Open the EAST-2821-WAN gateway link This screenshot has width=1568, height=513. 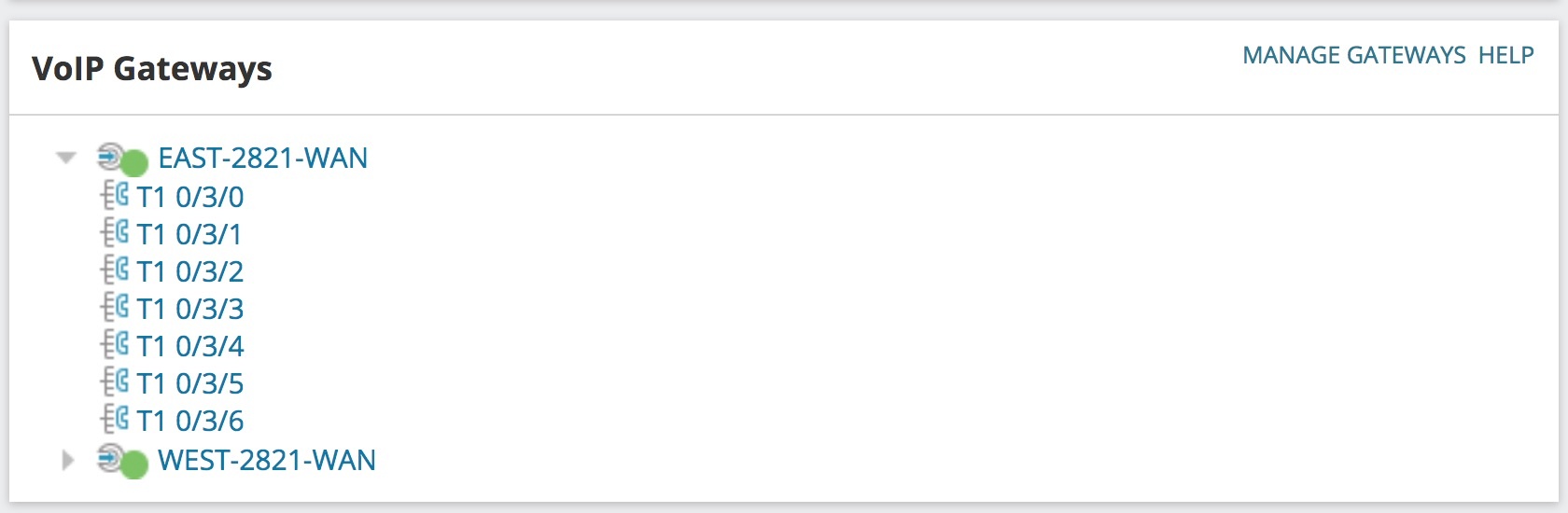pyautogui.click(x=263, y=159)
